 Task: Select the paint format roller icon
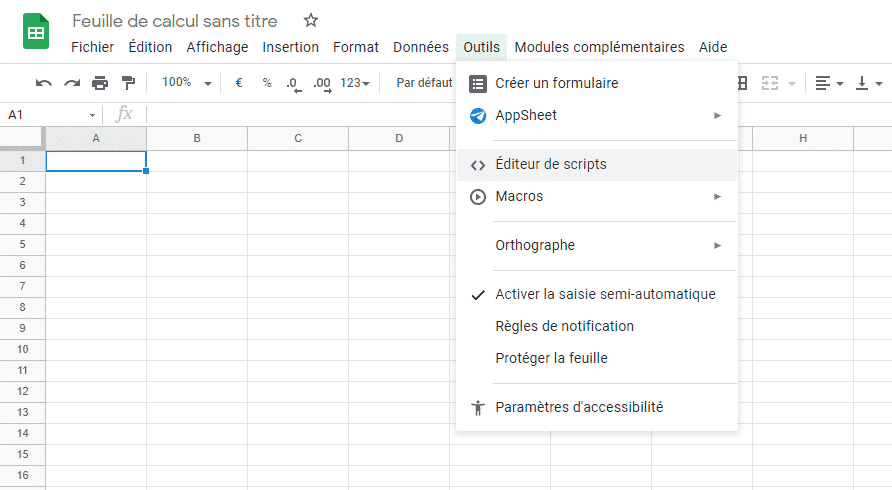(128, 83)
